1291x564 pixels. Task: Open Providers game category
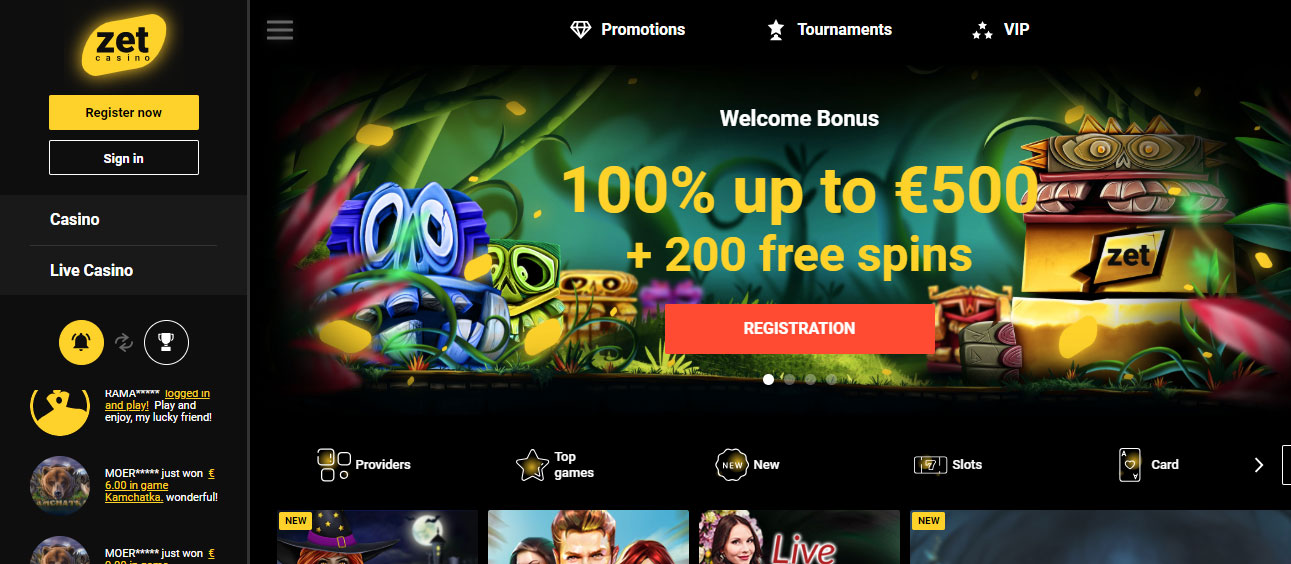[363, 464]
